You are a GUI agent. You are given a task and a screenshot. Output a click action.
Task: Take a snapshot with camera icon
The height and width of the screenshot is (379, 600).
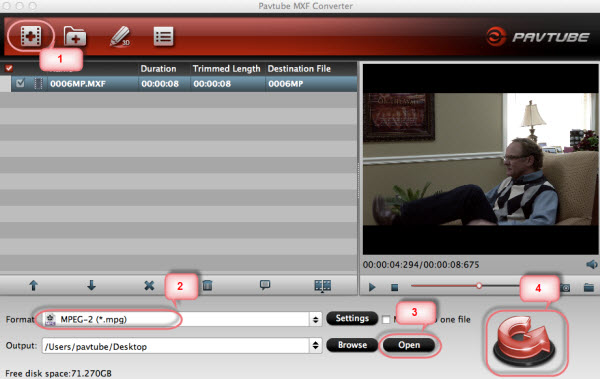click(566, 287)
